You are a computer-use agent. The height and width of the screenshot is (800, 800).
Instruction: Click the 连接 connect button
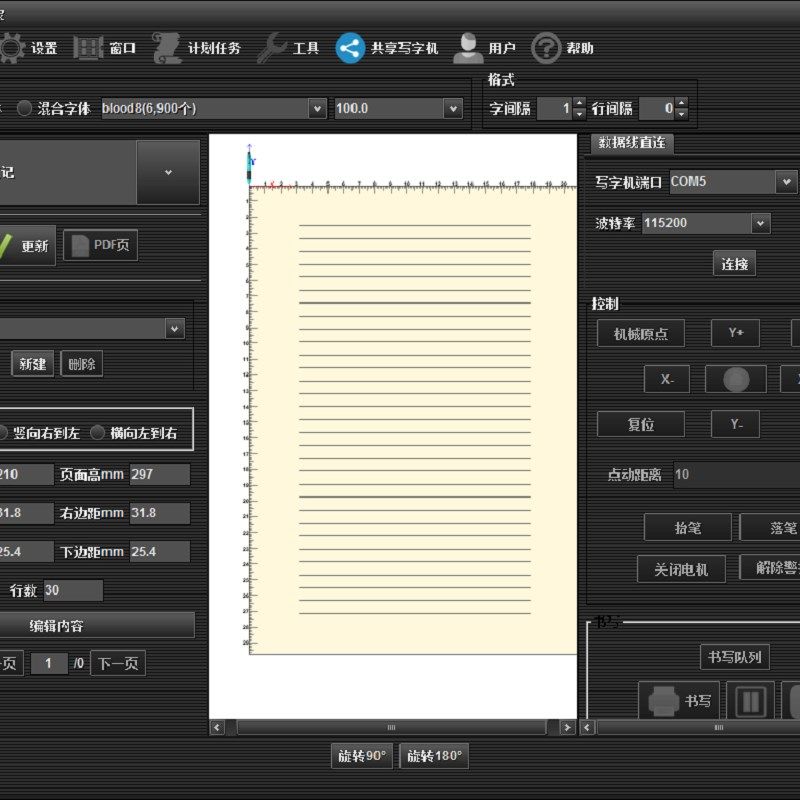point(734,264)
